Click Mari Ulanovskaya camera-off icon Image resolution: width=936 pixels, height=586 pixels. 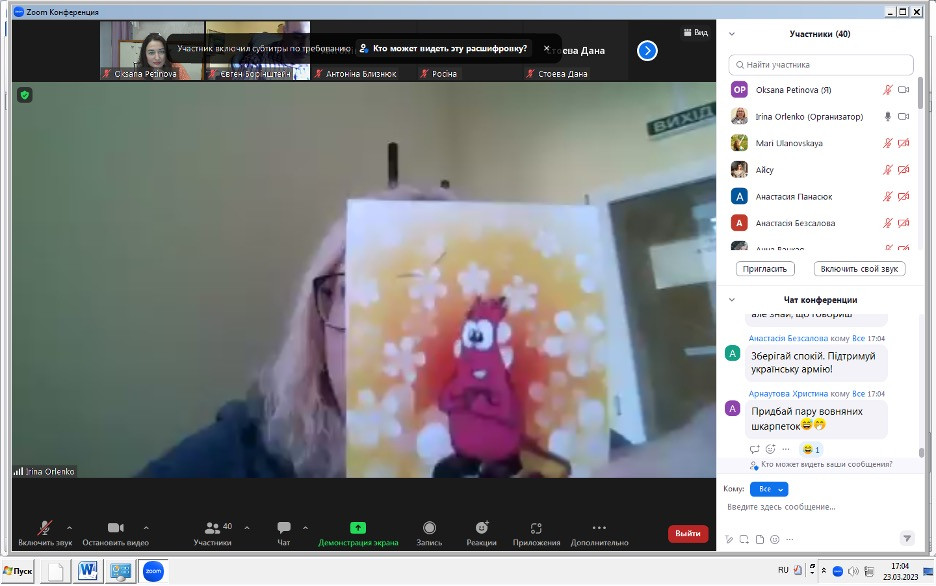coord(904,143)
